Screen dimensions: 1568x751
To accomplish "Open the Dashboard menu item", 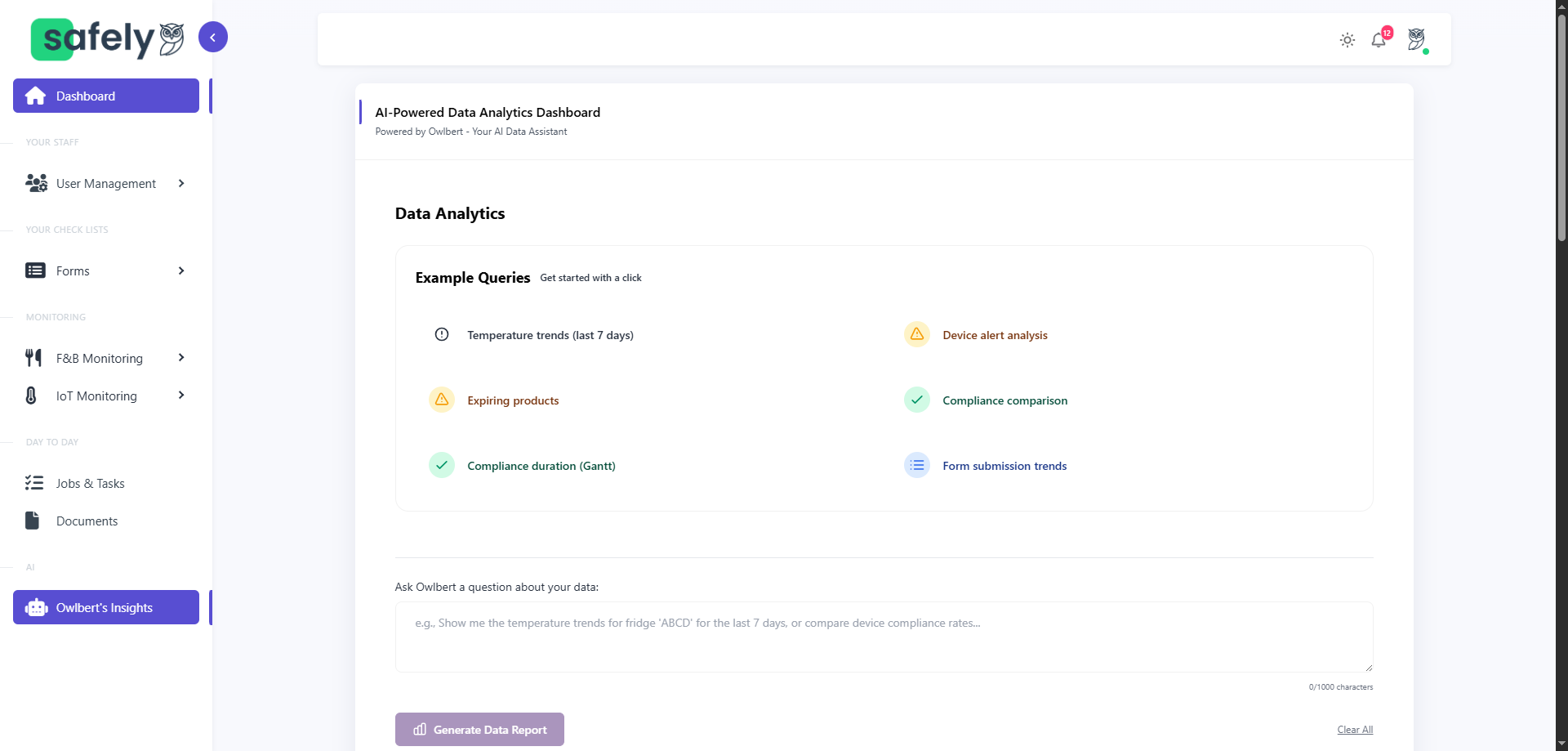I will click(x=106, y=96).
